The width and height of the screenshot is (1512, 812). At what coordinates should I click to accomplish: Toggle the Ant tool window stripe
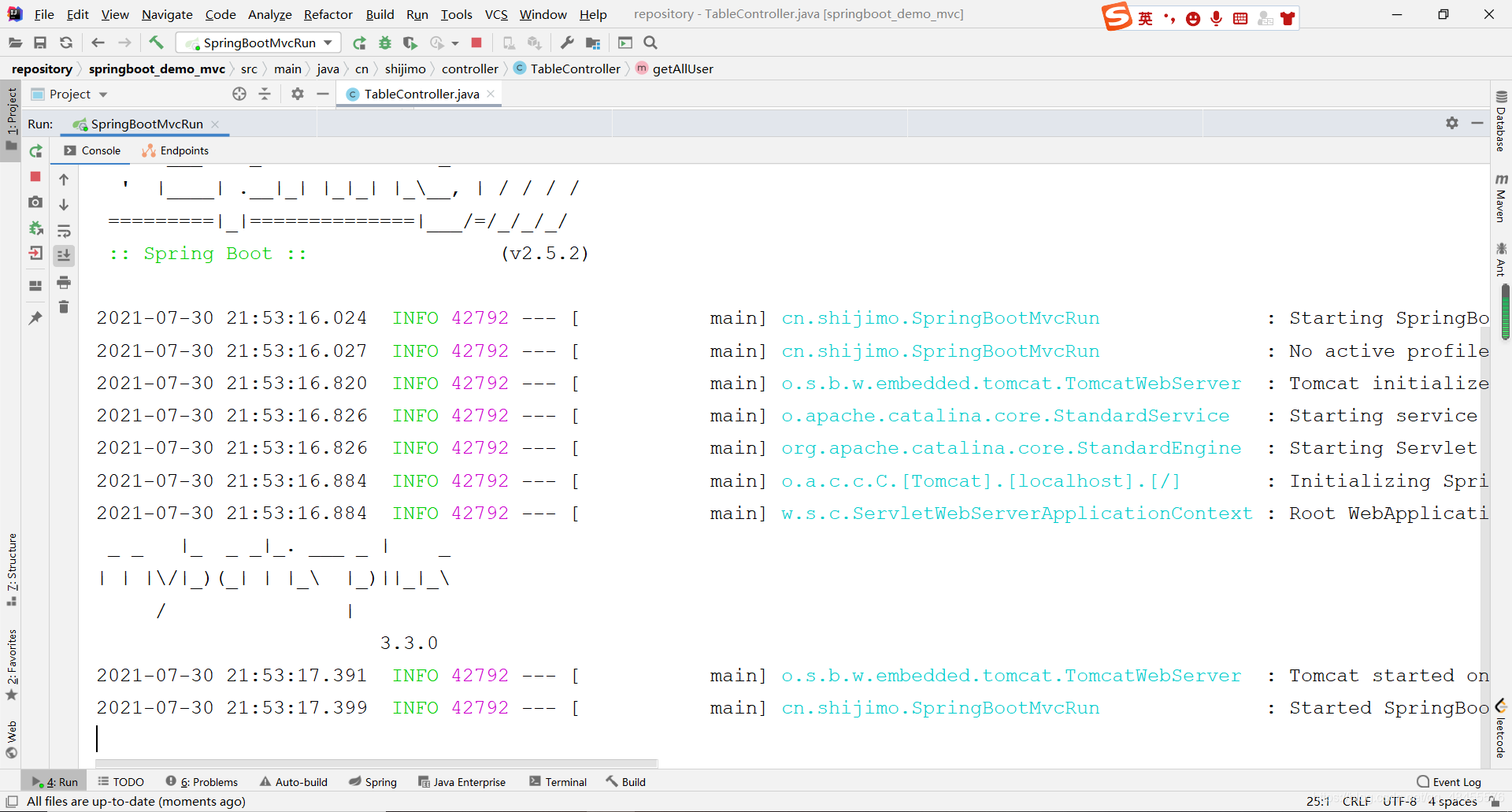(1501, 259)
